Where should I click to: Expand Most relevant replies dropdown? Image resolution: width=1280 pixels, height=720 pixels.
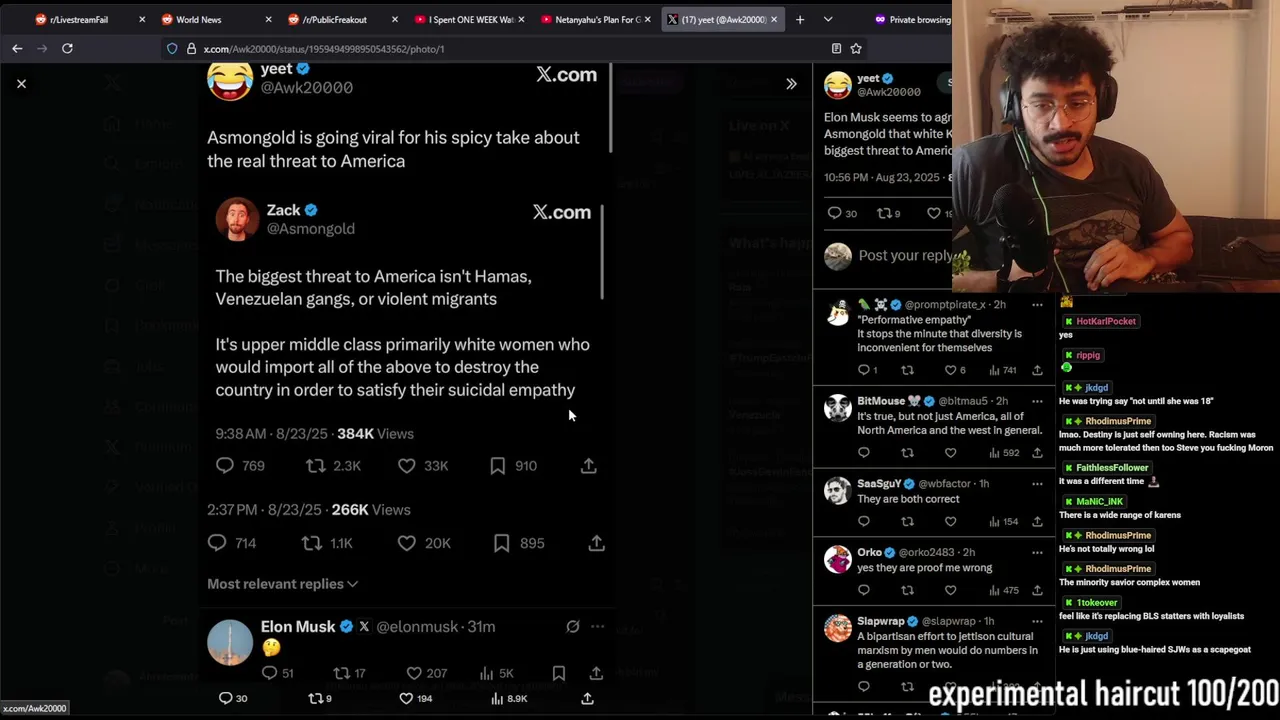pyautogui.click(x=283, y=584)
